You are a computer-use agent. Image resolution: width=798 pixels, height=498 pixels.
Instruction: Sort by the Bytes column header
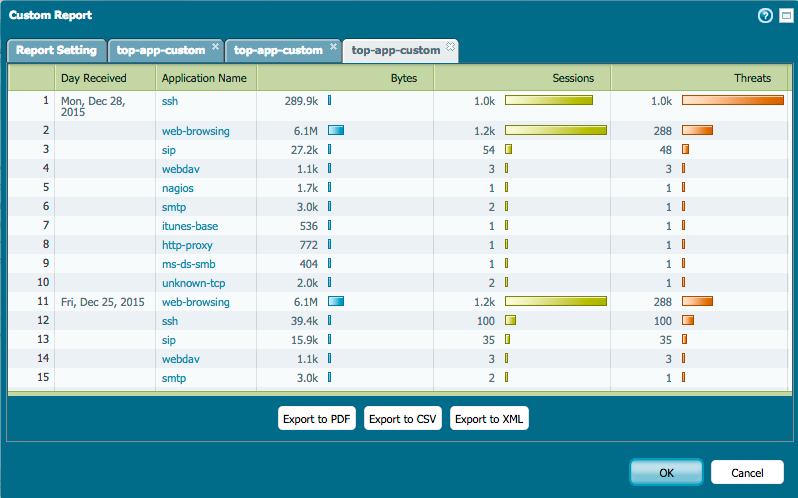(344, 78)
